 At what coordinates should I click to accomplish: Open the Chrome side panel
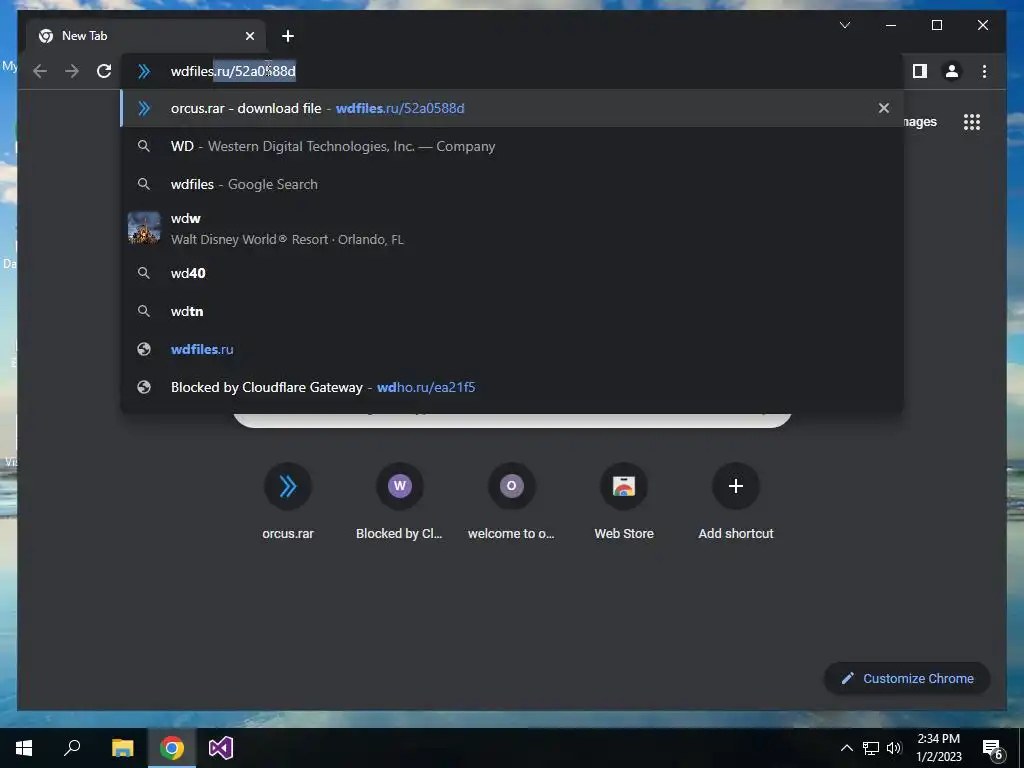920,71
